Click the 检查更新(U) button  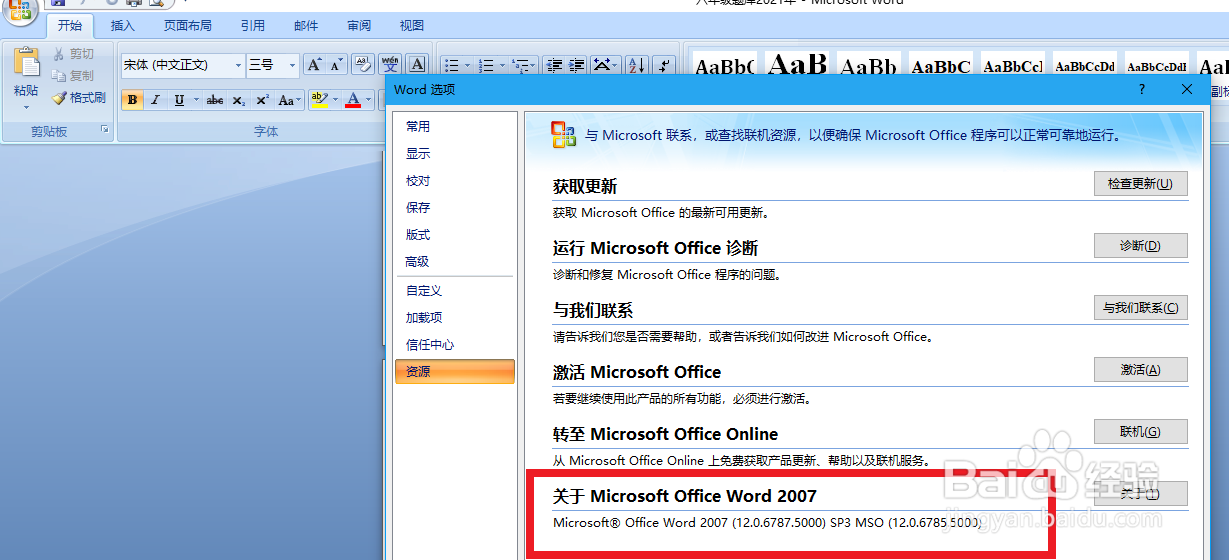pyautogui.click(x=1141, y=184)
